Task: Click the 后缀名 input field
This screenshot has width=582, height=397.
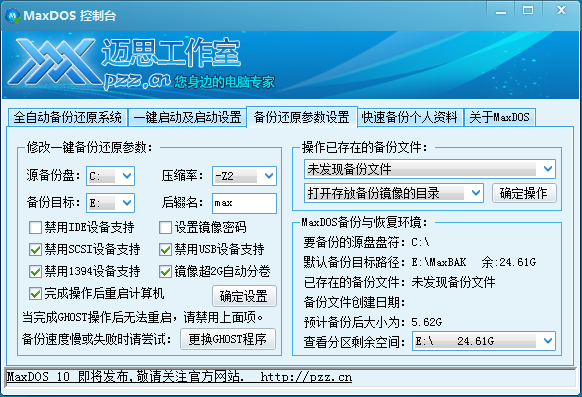Action: (x=244, y=203)
